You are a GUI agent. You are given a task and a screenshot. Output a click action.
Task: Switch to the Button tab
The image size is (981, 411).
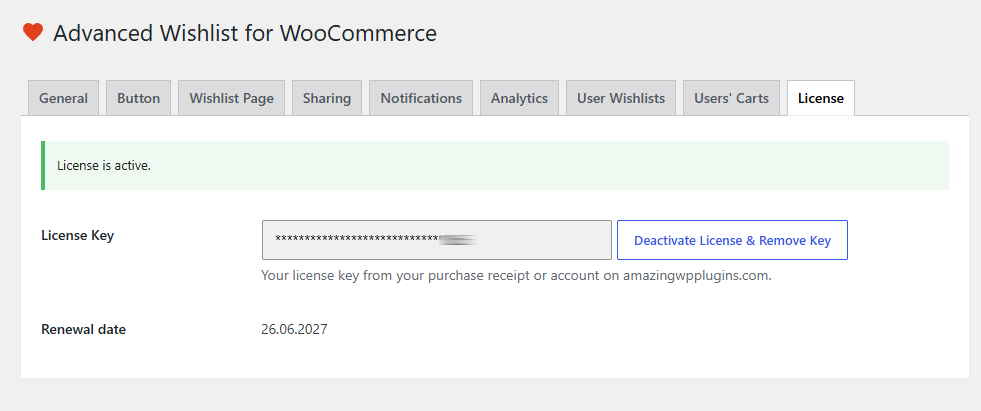point(138,98)
